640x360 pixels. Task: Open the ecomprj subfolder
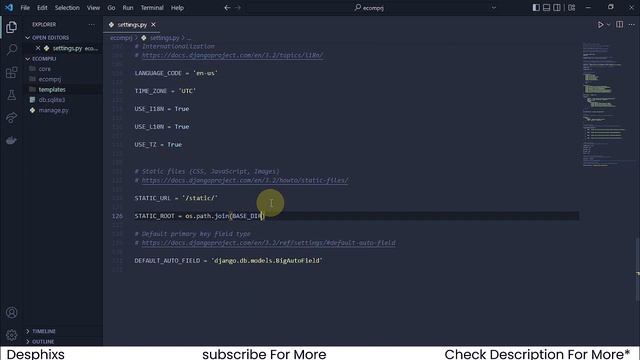click(50, 79)
